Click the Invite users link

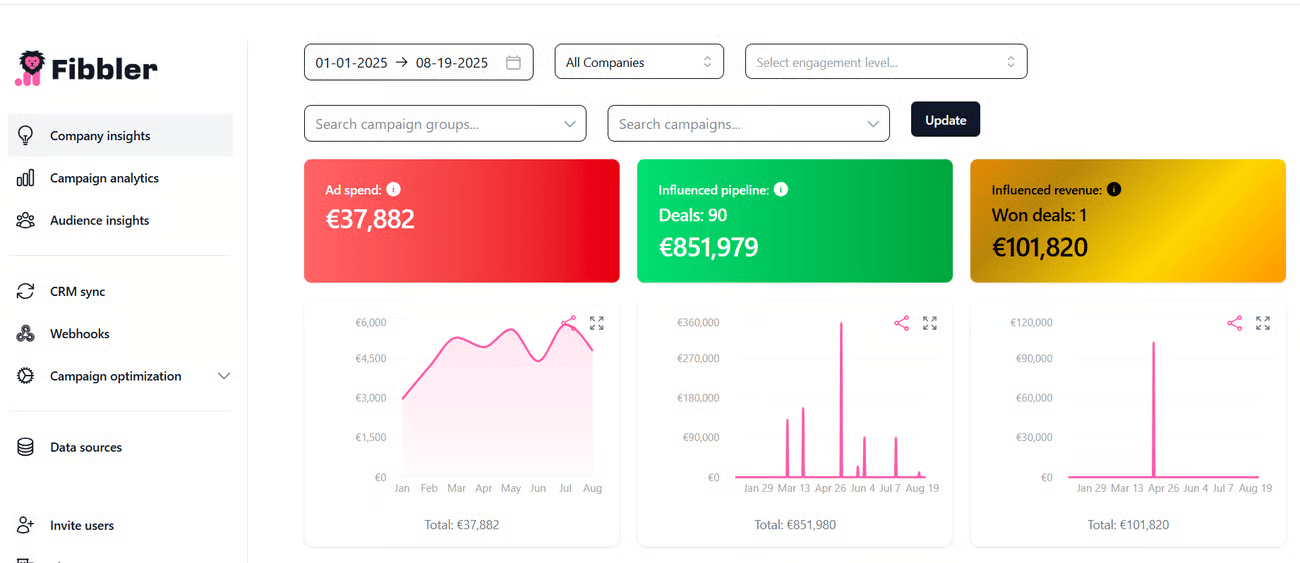point(81,525)
